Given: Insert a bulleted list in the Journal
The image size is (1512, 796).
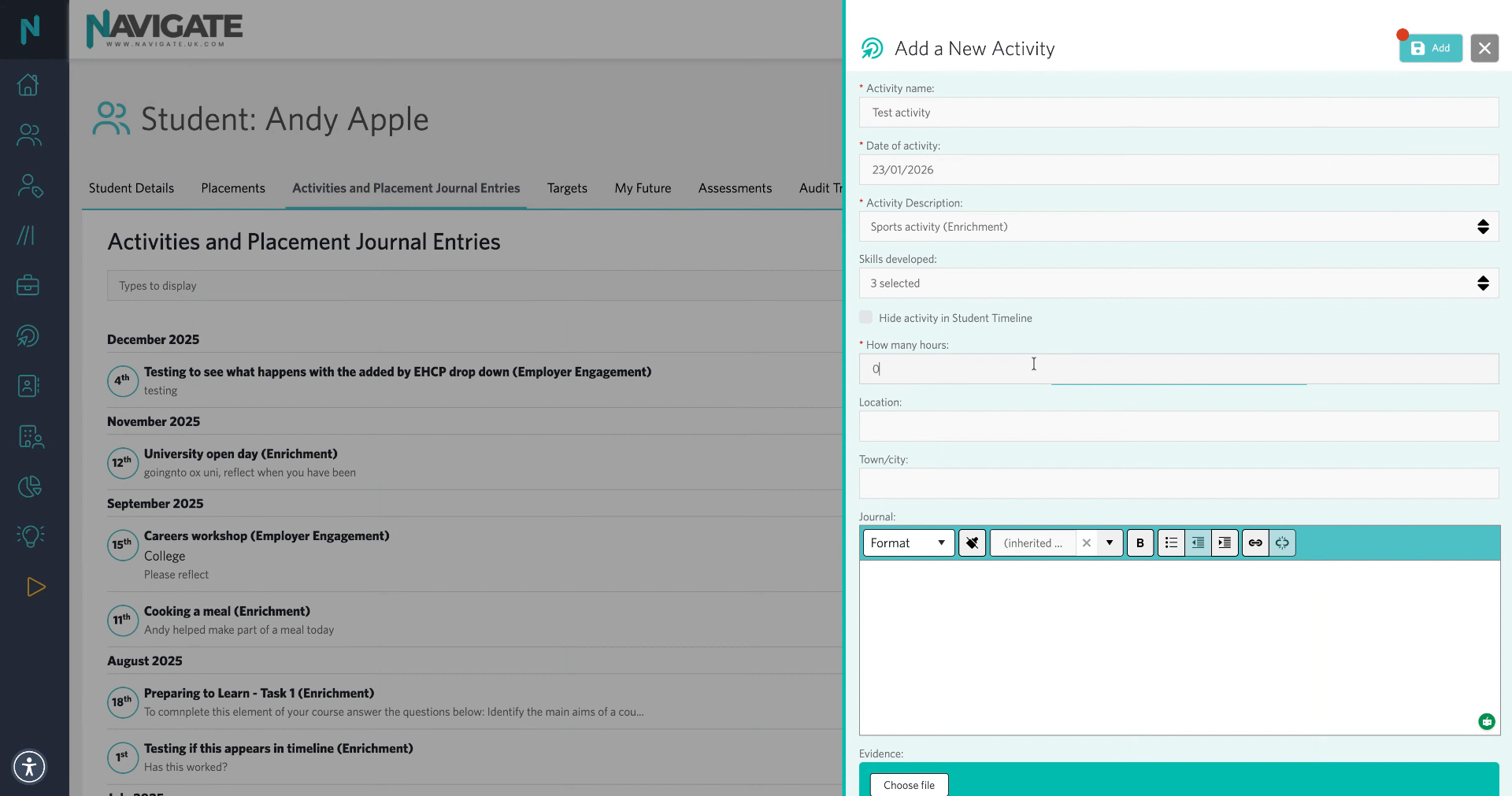Looking at the screenshot, I should pos(1171,542).
